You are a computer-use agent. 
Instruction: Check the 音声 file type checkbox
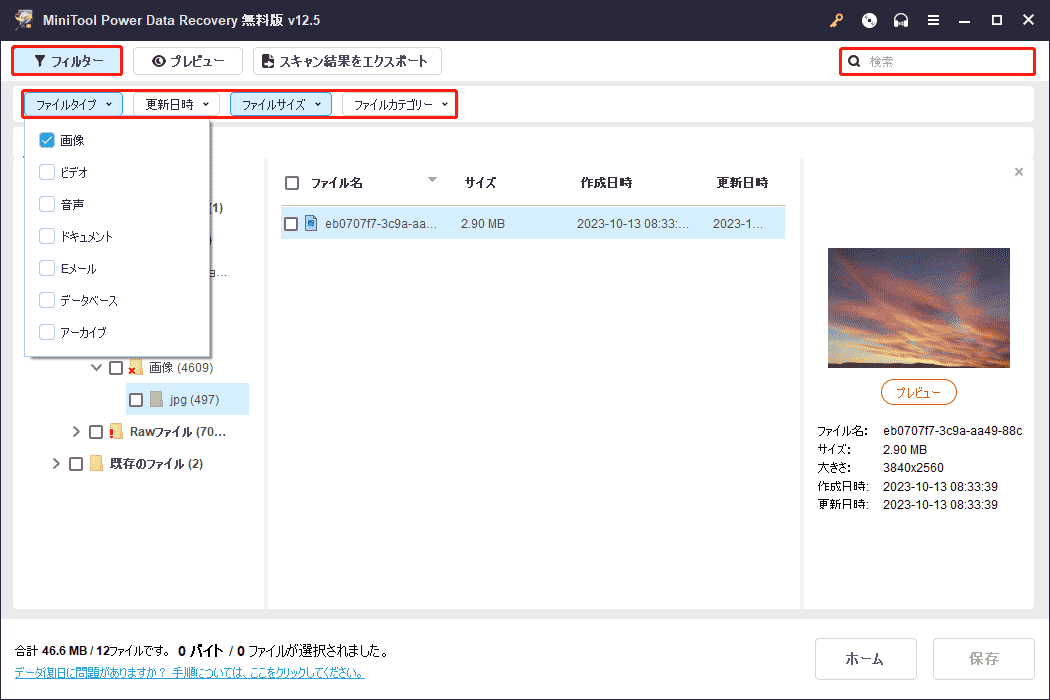[x=47, y=204]
